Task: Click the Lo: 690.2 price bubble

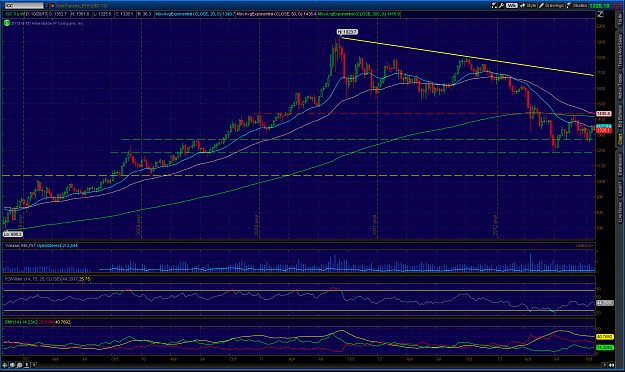Action: coord(12,234)
